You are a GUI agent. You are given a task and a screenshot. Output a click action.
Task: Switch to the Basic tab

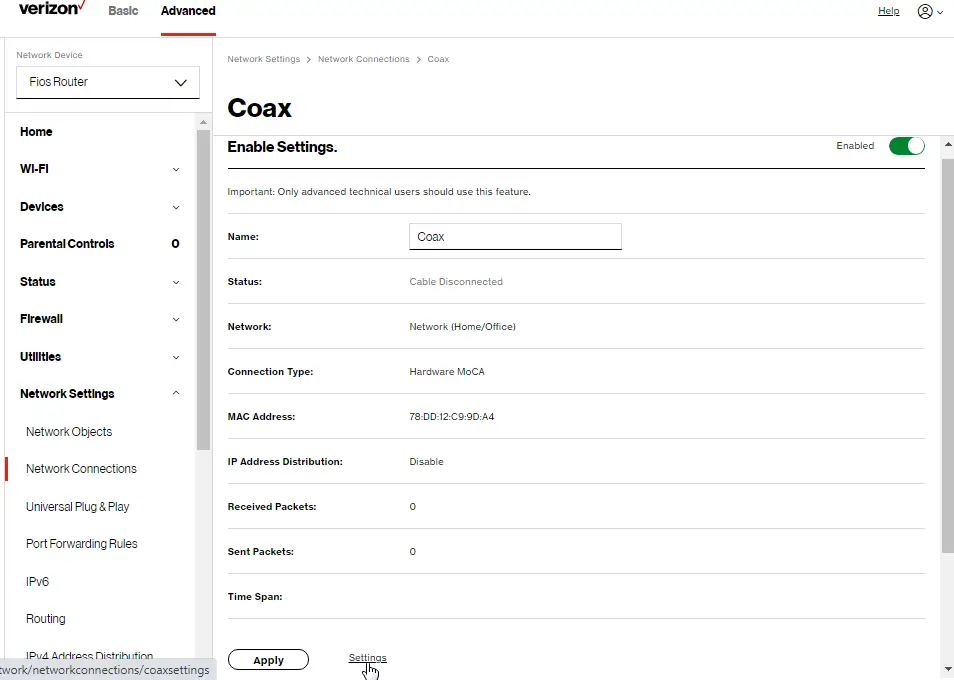(x=123, y=11)
